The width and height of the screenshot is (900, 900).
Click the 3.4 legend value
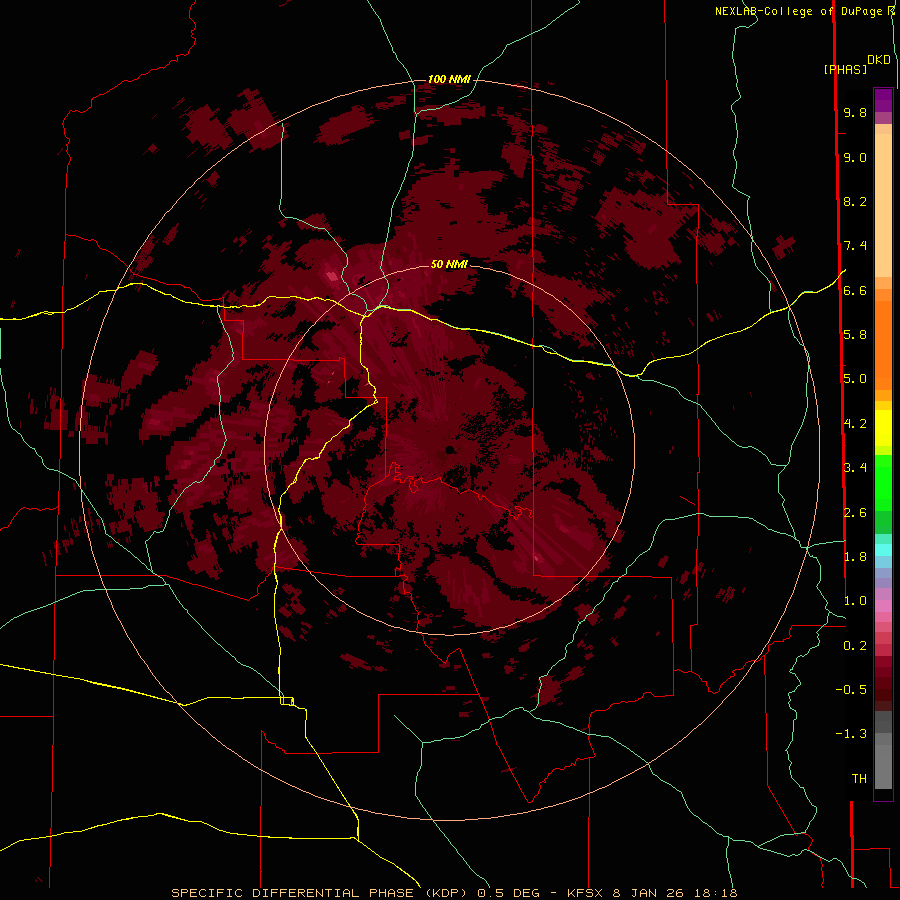click(x=855, y=468)
